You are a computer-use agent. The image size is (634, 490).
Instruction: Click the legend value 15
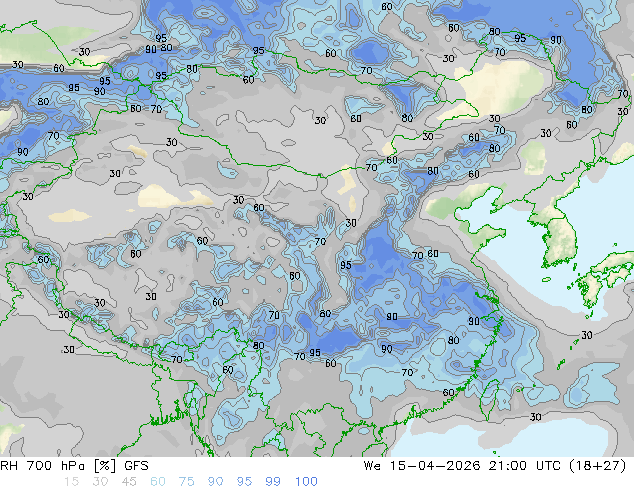click(x=71, y=482)
